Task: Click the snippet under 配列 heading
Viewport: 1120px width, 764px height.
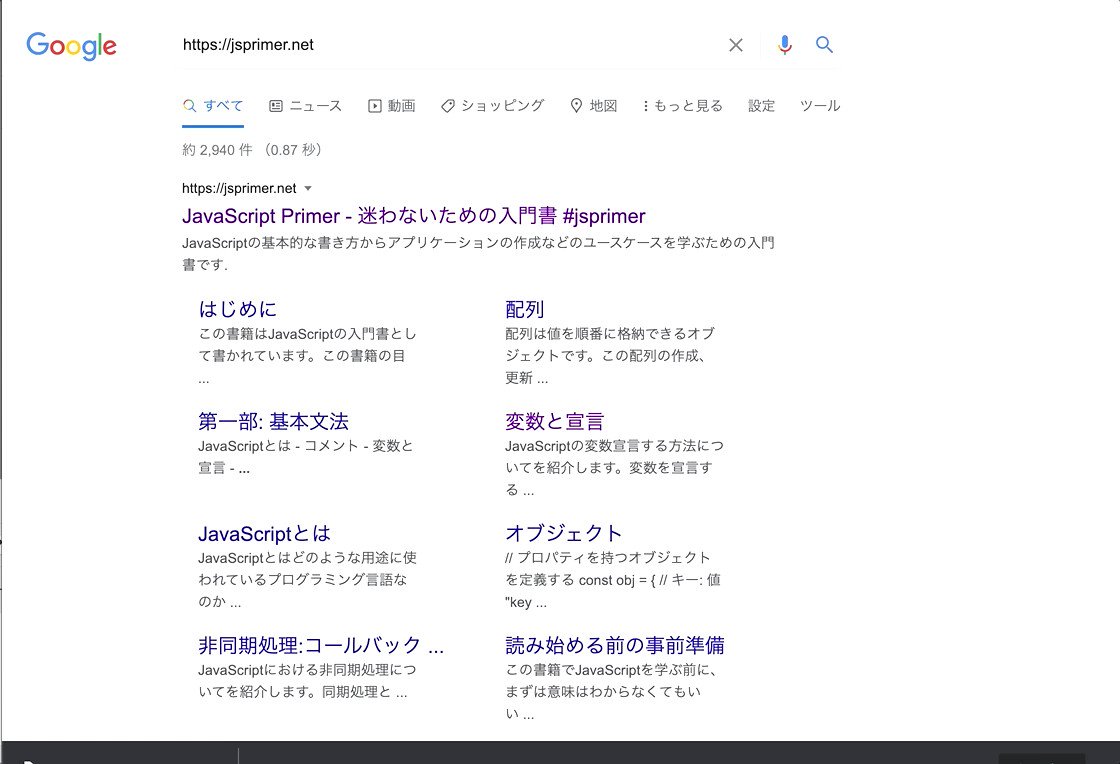Action: point(611,356)
